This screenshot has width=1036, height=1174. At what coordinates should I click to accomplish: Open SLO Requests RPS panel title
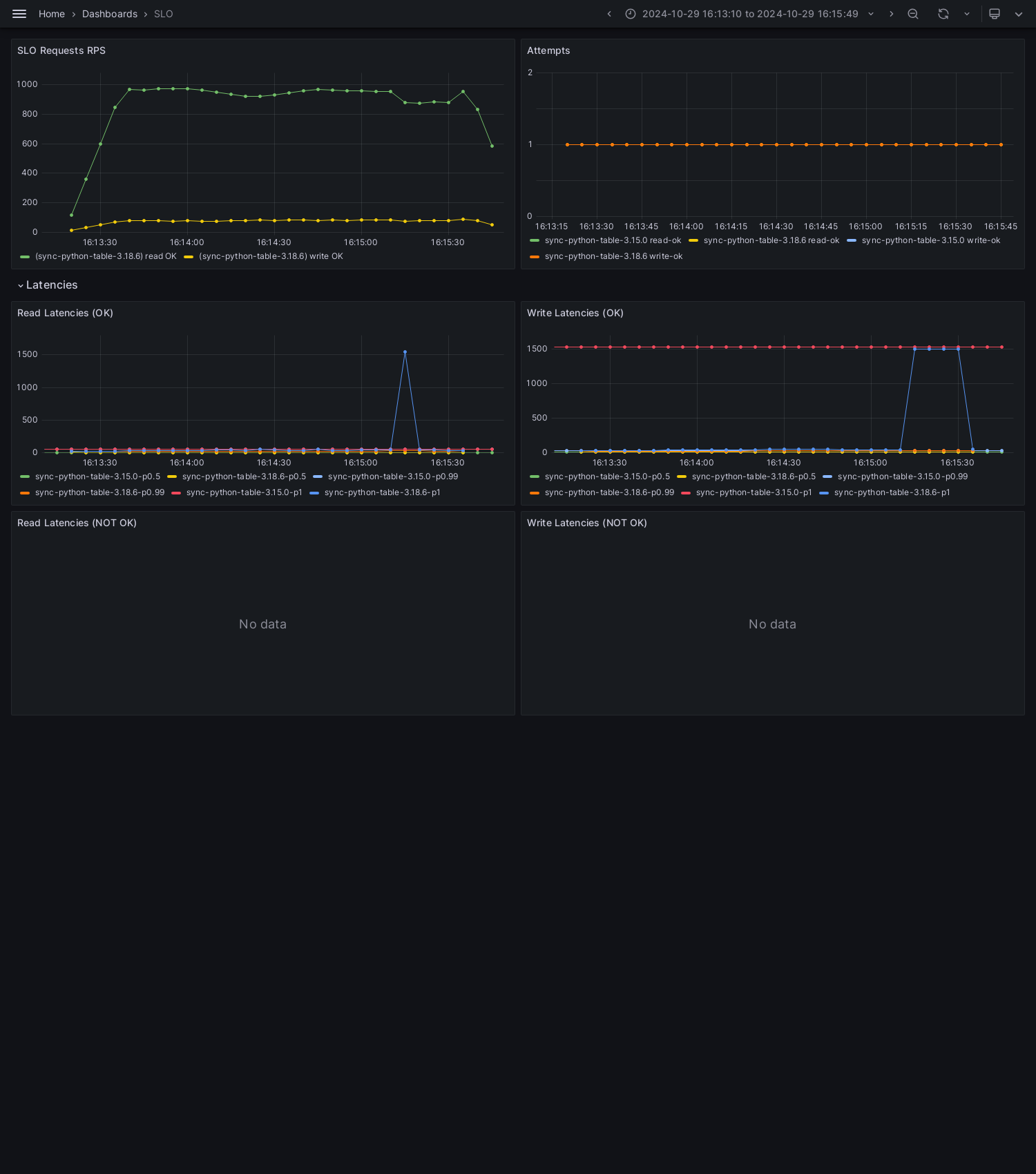point(61,50)
